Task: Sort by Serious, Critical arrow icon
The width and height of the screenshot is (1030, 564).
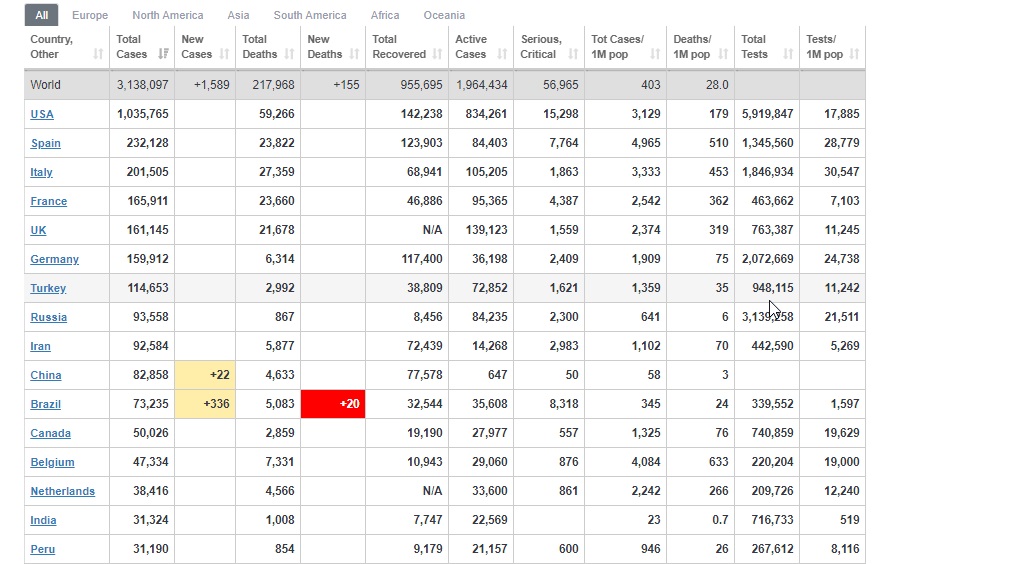Action: [x=573, y=54]
